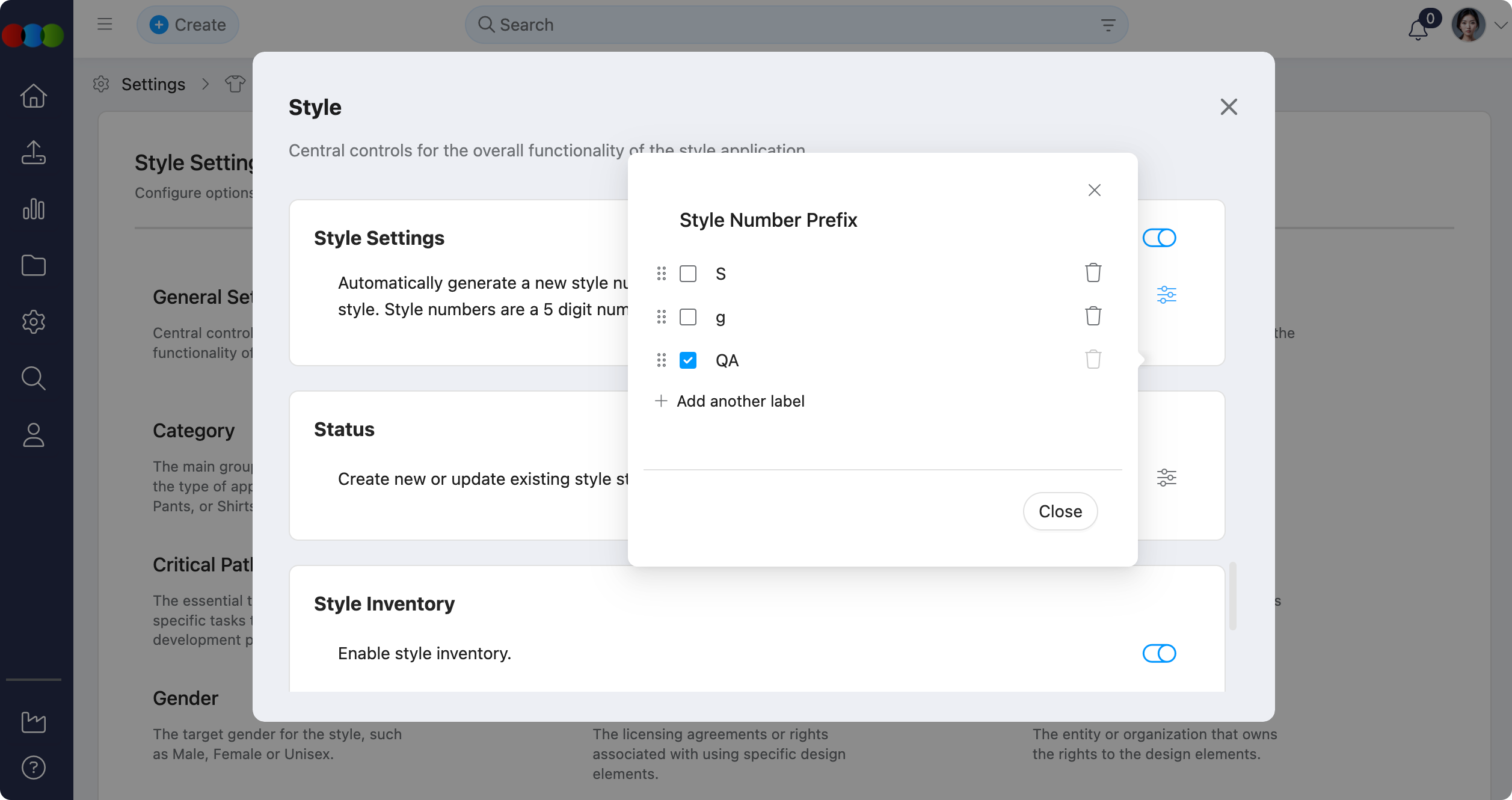The image size is (1512, 800).
Task: Delete the S prefix with trash icon
Action: (1093, 273)
